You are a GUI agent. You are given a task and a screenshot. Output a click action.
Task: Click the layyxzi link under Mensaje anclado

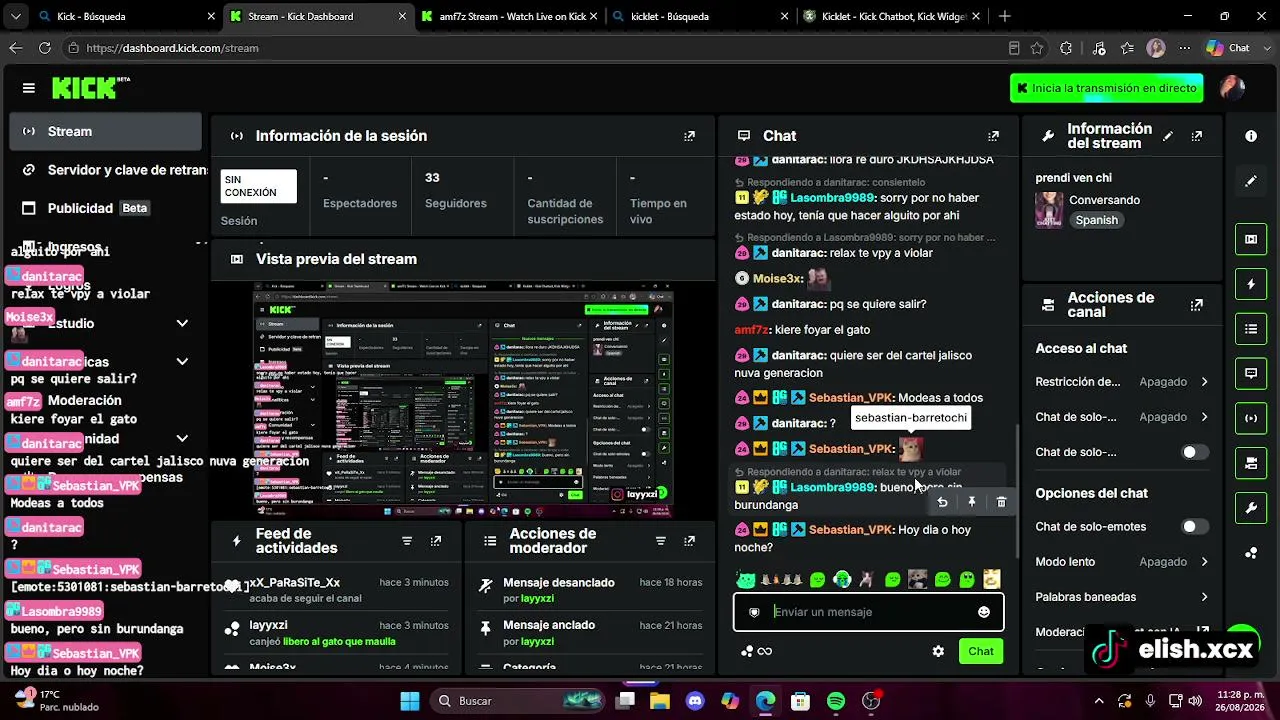[537, 641]
